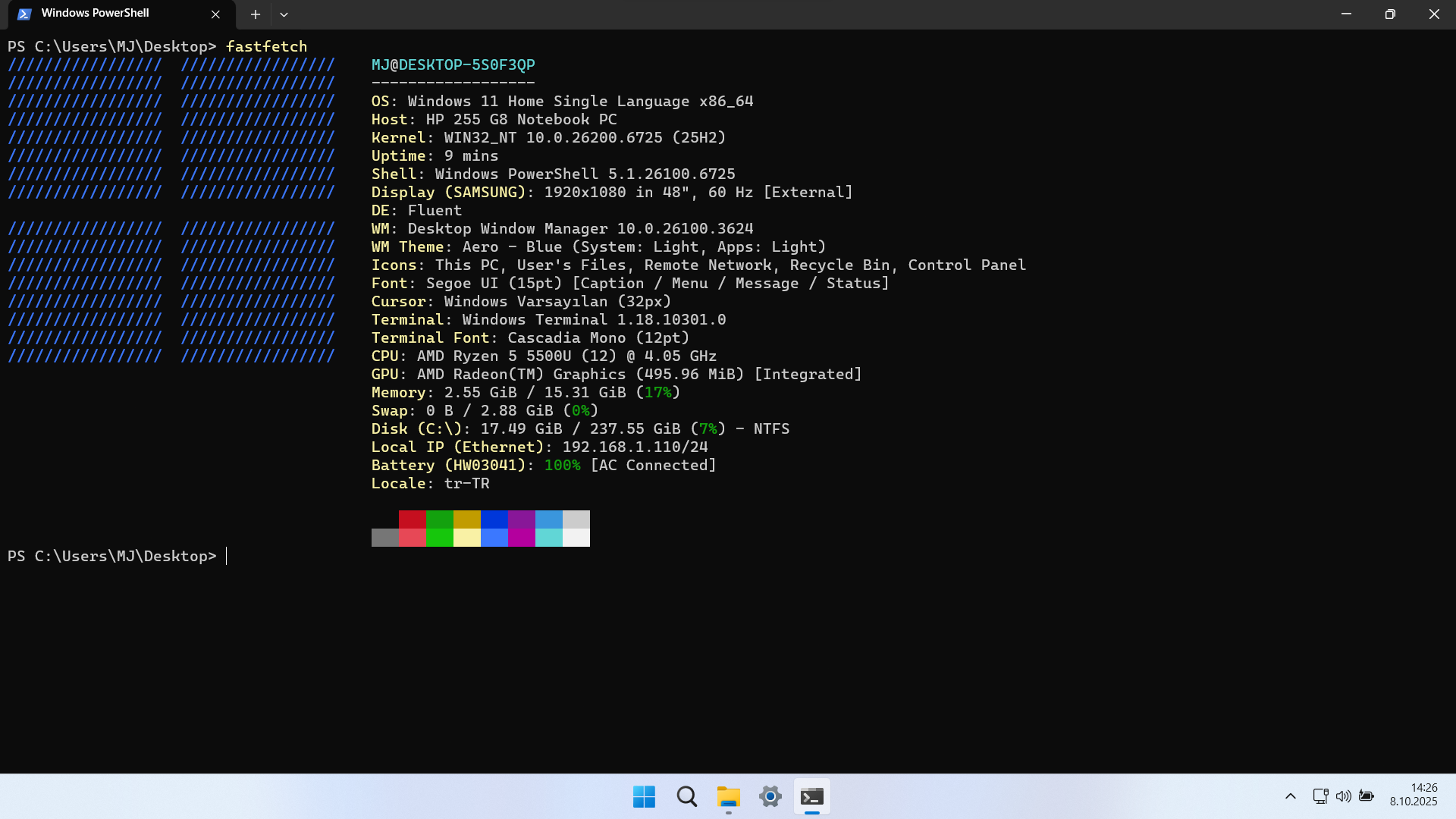This screenshot has height=819, width=1456.
Task: Click the Icons: This PC line
Action: tap(699, 265)
